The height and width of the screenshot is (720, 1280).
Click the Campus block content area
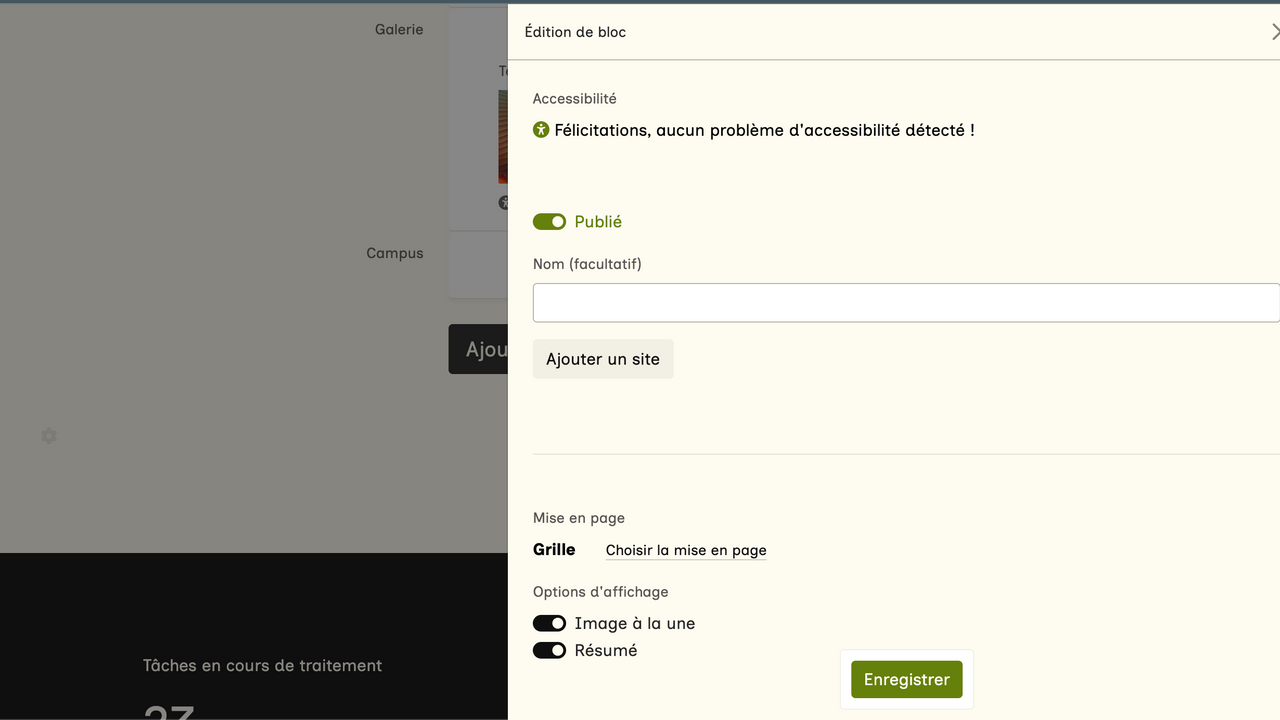479,265
